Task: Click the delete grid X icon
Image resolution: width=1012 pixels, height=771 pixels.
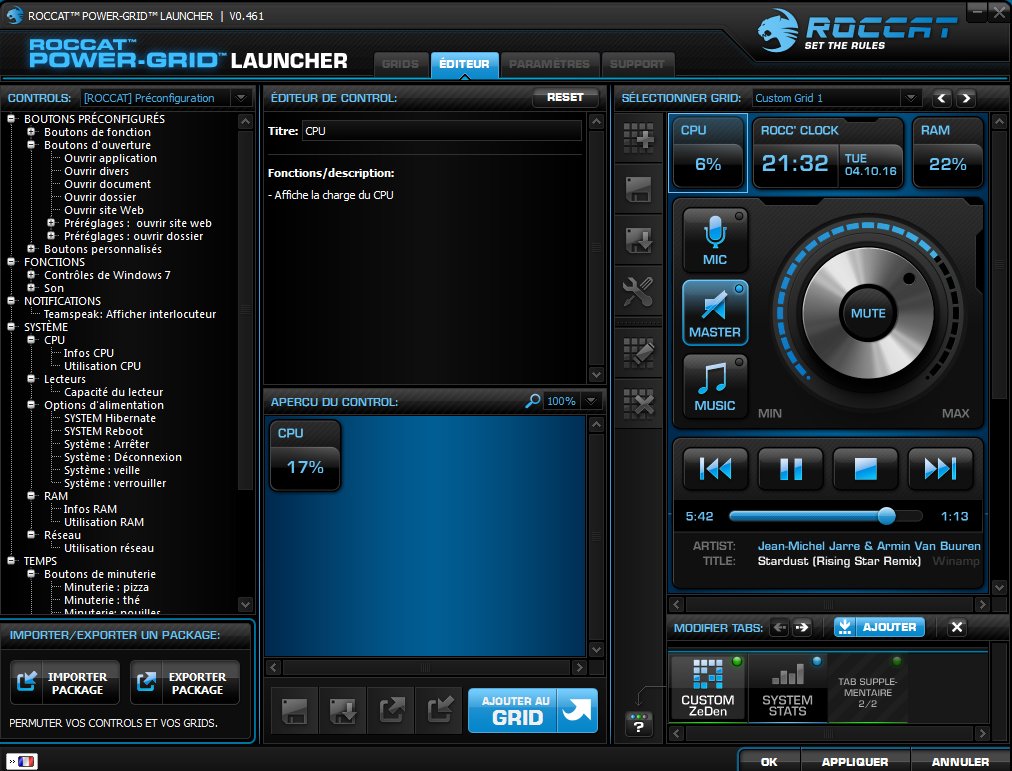Action: [638, 402]
